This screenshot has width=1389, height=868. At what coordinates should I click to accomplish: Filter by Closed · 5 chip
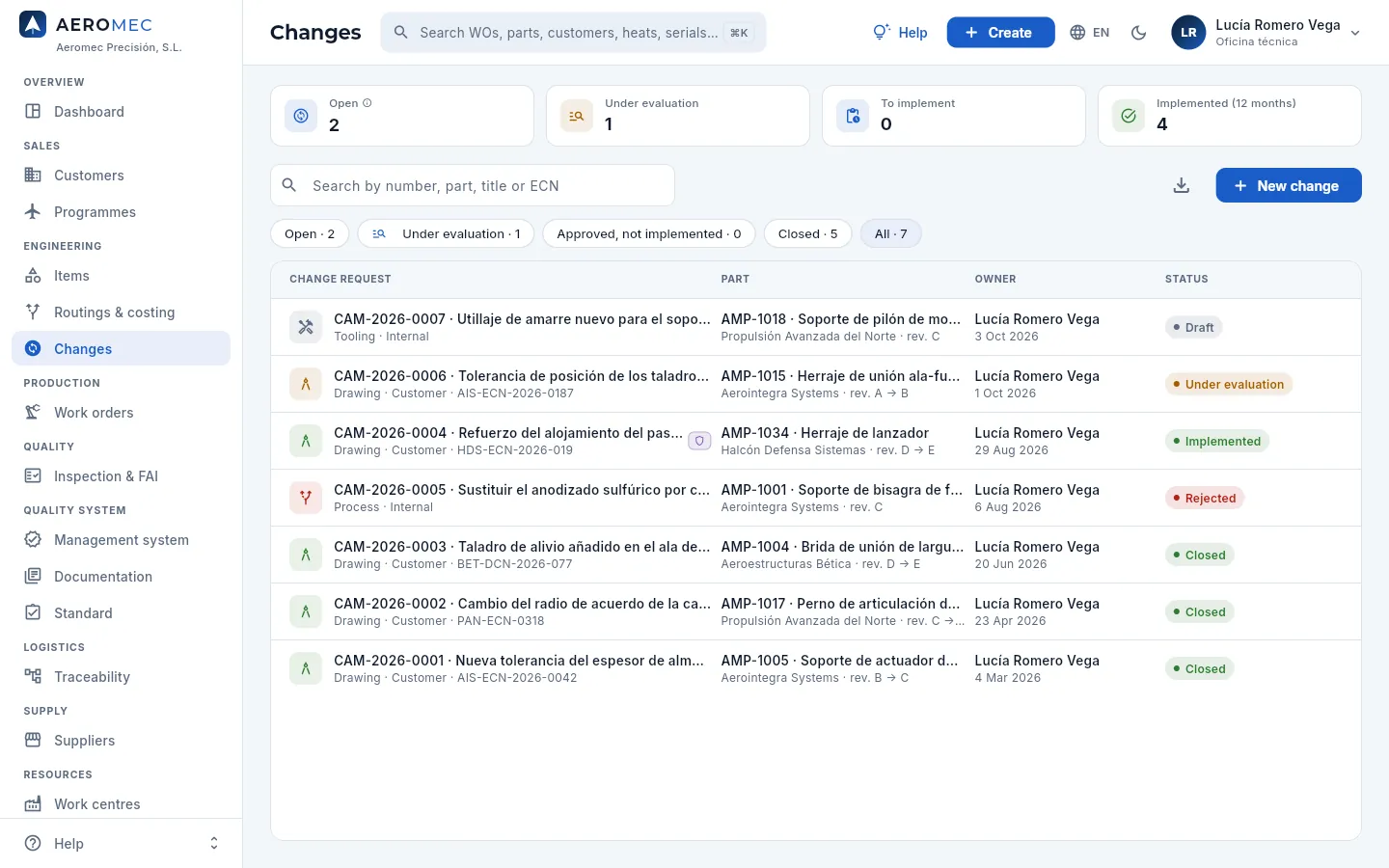click(x=807, y=233)
